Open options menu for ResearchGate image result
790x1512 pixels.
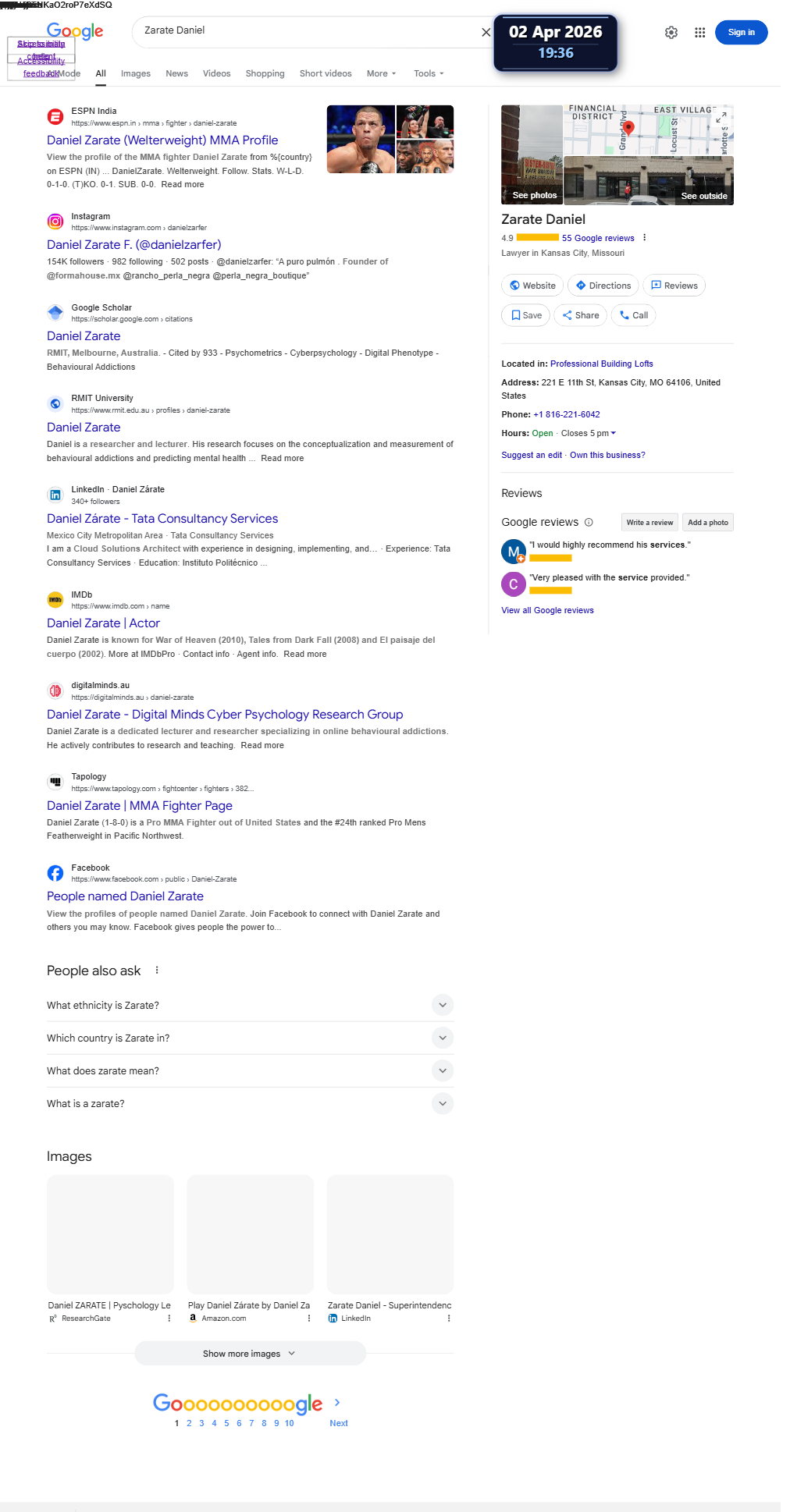169,1319
